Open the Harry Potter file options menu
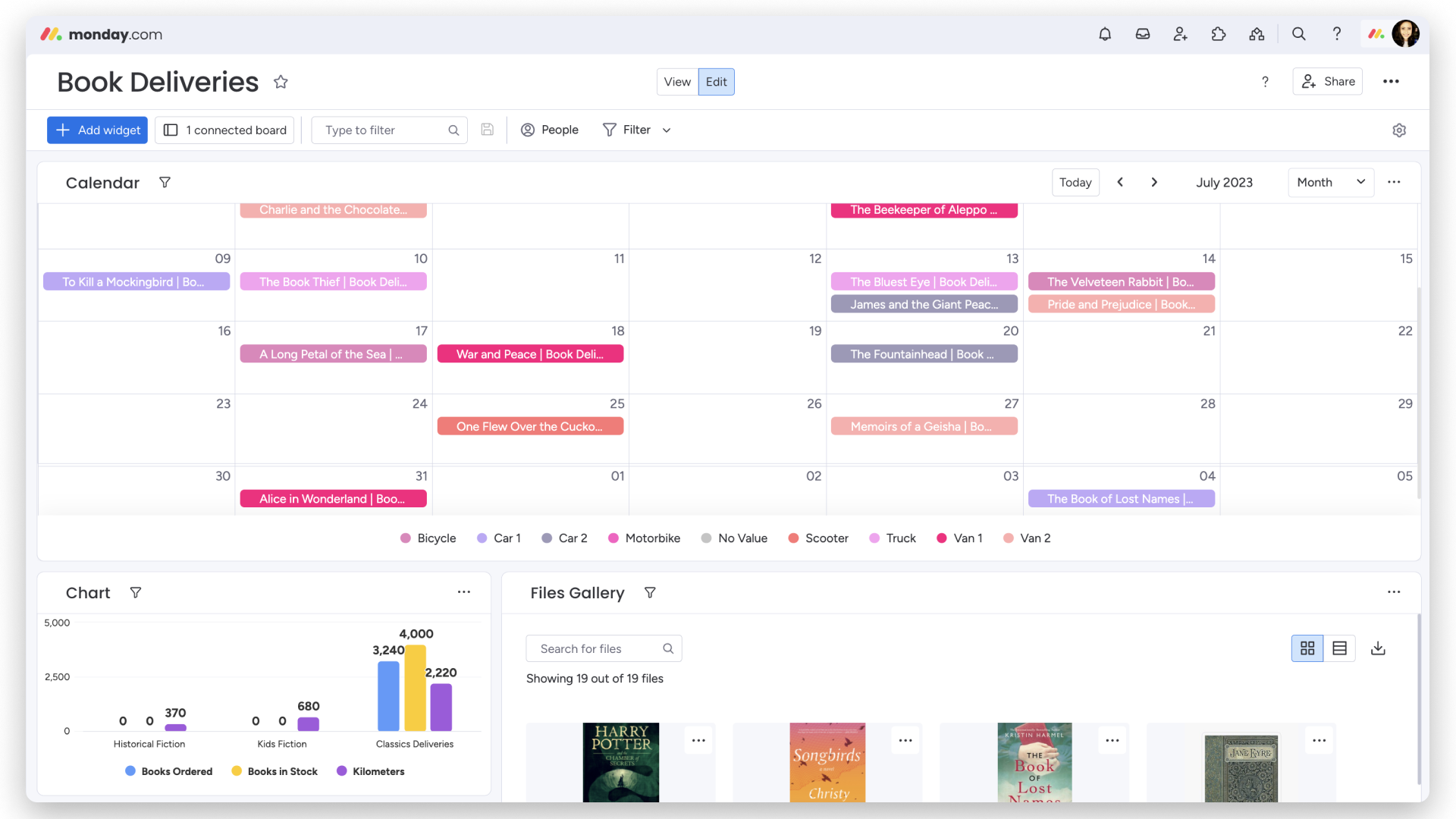The height and width of the screenshot is (819, 1456). pos(698,739)
